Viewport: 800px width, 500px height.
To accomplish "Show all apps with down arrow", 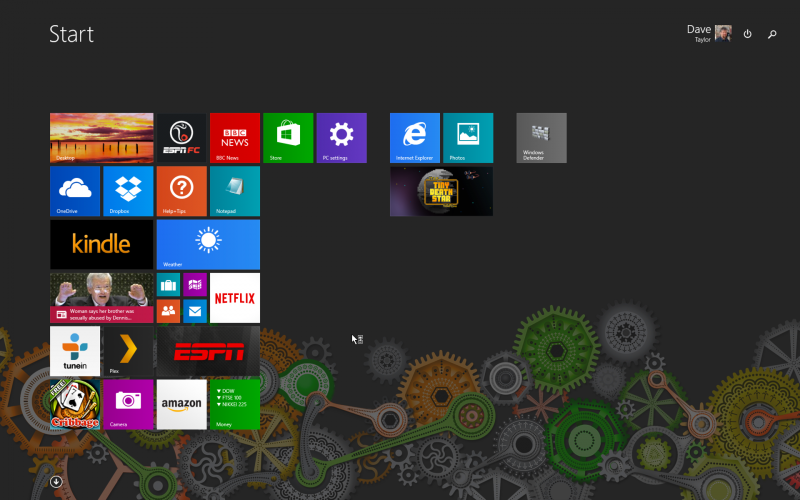I will [57, 481].
